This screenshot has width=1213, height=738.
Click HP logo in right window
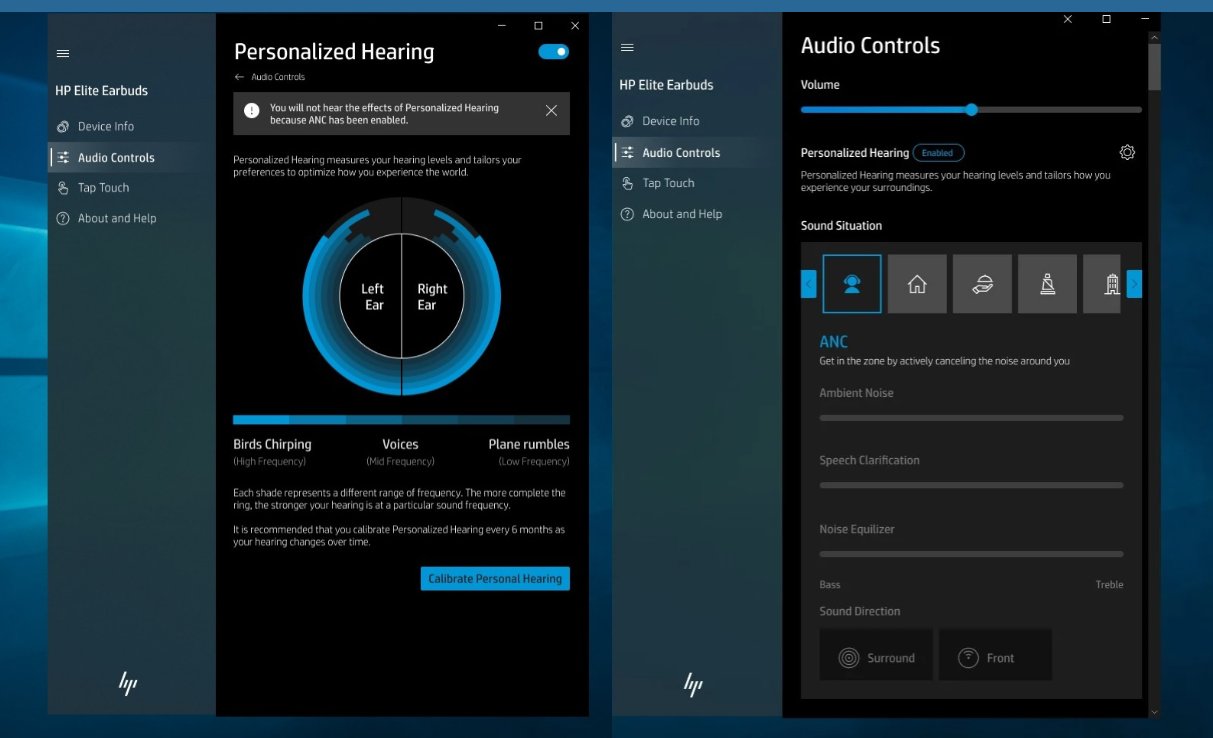pos(693,684)
